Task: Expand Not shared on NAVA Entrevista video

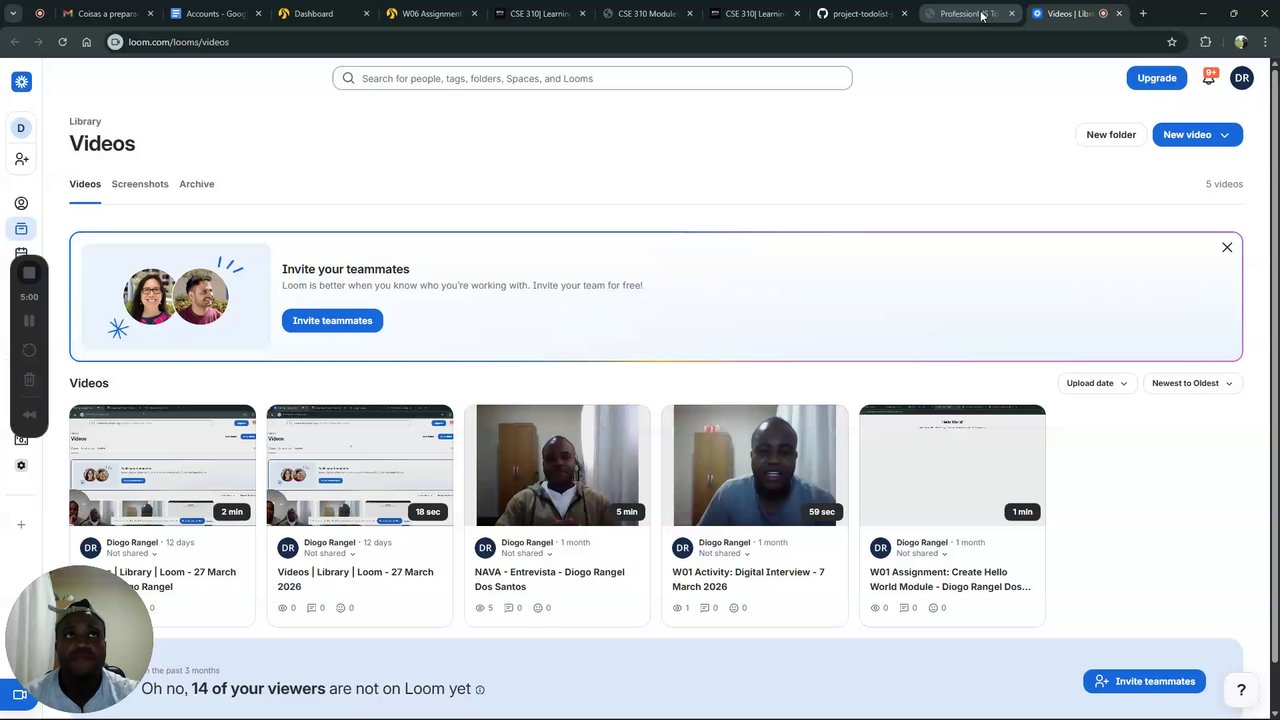Action: point(525,553)
